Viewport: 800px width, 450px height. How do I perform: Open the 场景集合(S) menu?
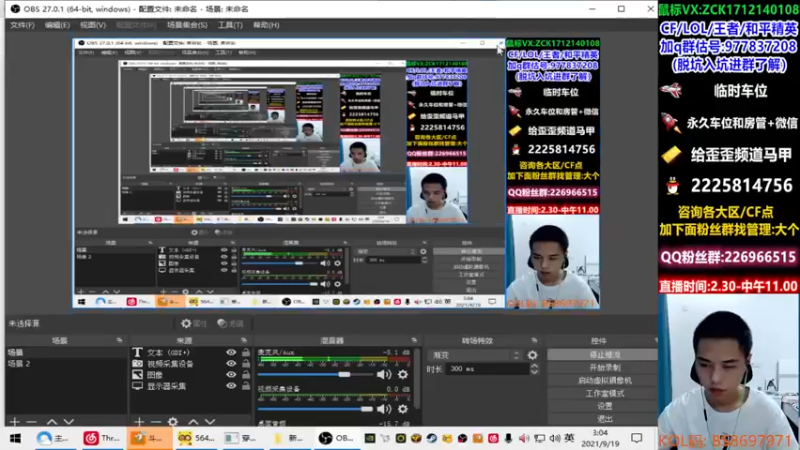(x=187, y=25)
